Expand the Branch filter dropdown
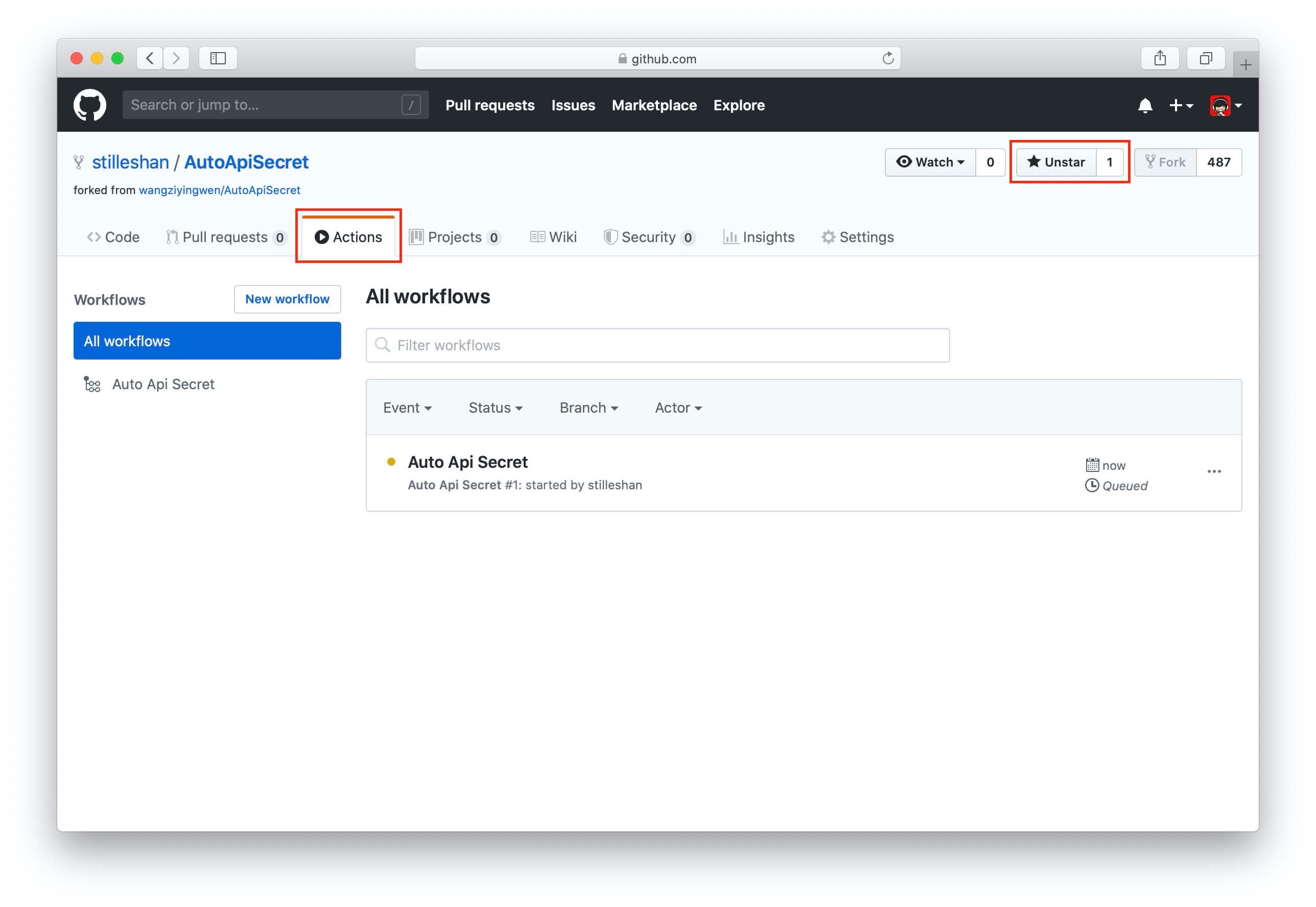Screen dimensions: 1316x907 [x=589, y=408]
